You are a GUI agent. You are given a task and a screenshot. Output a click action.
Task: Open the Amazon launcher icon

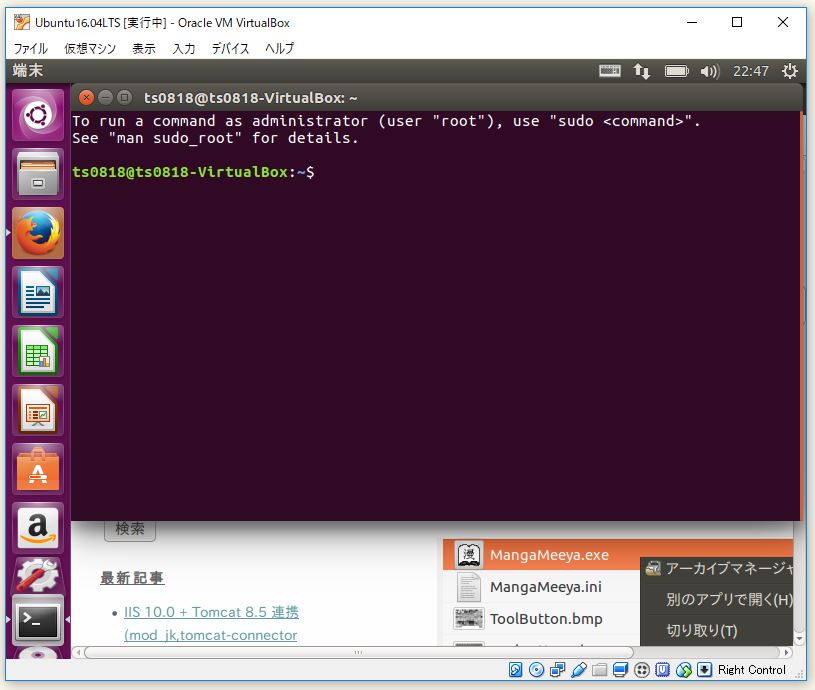click(x=38, y=528)
